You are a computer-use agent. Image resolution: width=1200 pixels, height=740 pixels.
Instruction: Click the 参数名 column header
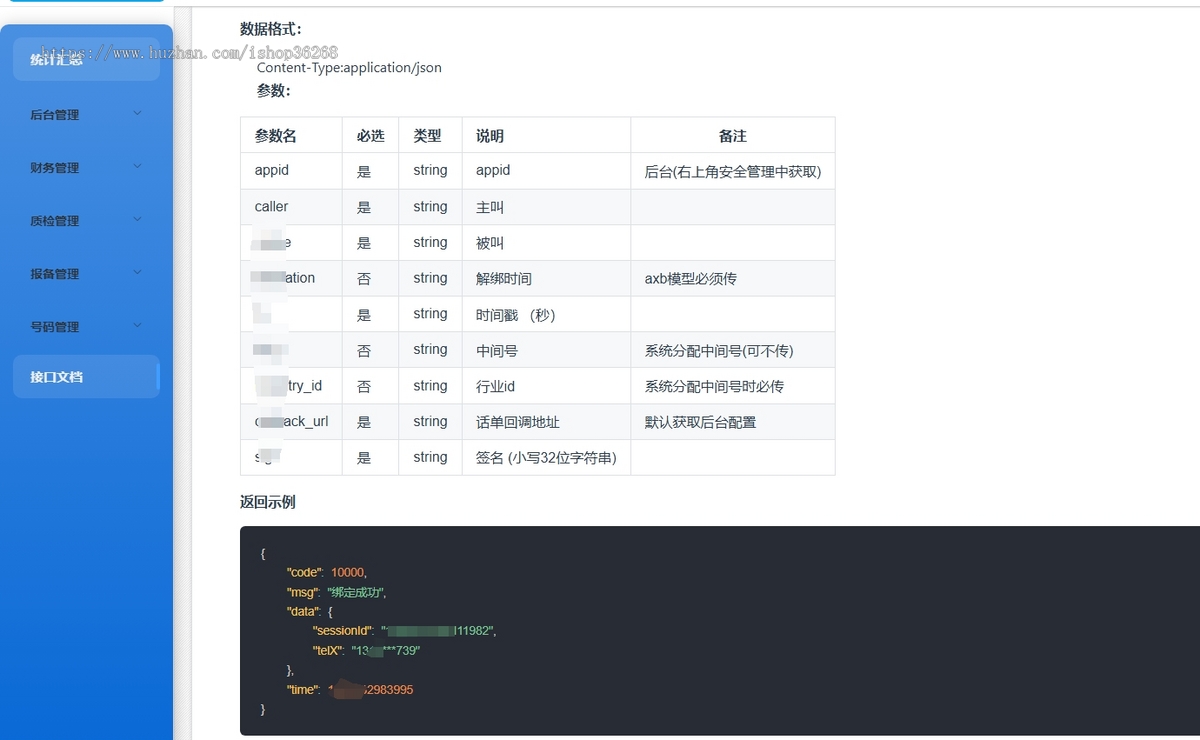point(291,135)
